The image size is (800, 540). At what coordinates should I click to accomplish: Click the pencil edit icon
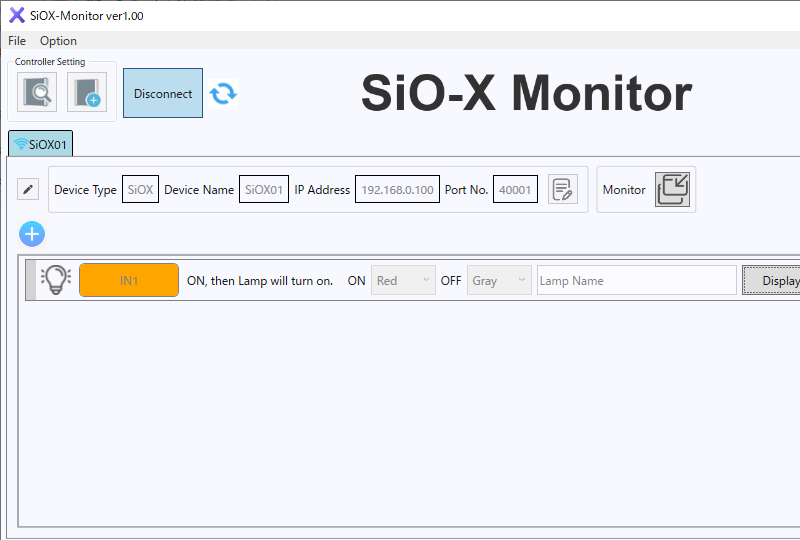[28, 189]
